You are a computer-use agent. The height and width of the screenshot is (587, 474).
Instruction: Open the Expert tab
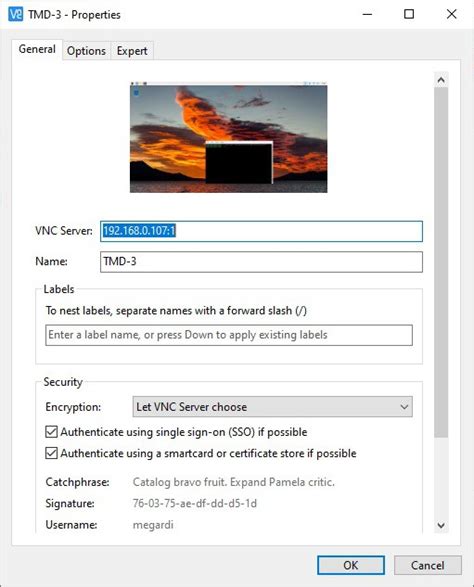(x=132, y=51)
